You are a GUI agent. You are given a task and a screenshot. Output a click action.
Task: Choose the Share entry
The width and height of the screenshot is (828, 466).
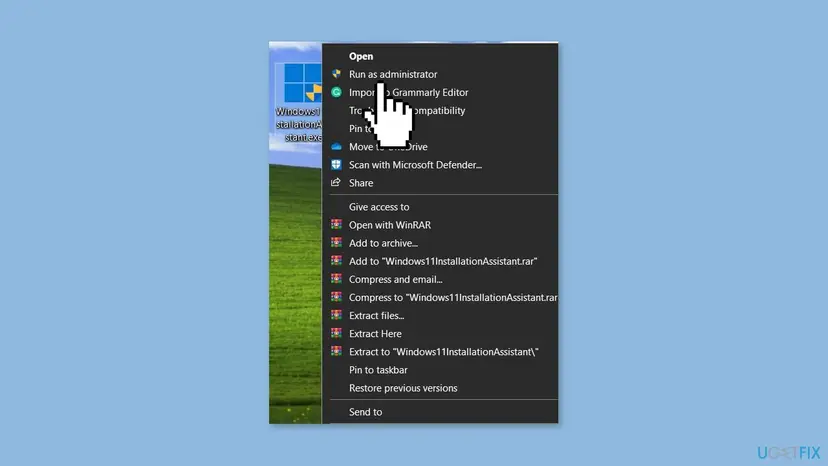coord(361,183)
